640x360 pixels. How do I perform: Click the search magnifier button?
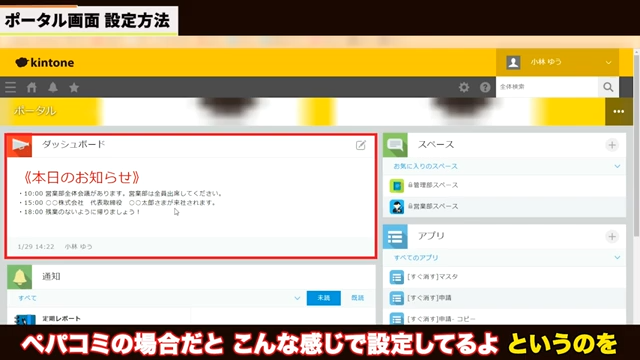pos(608,87)
